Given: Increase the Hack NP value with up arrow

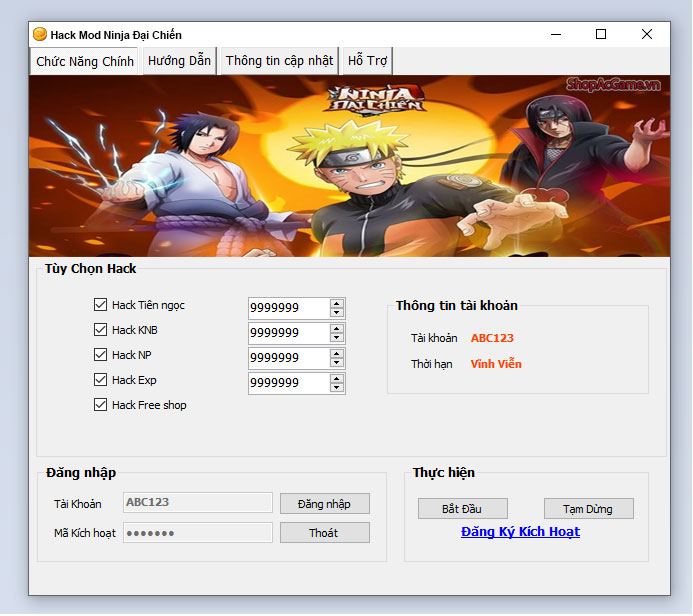Looking at the screenshot, I should click(337, 354).
